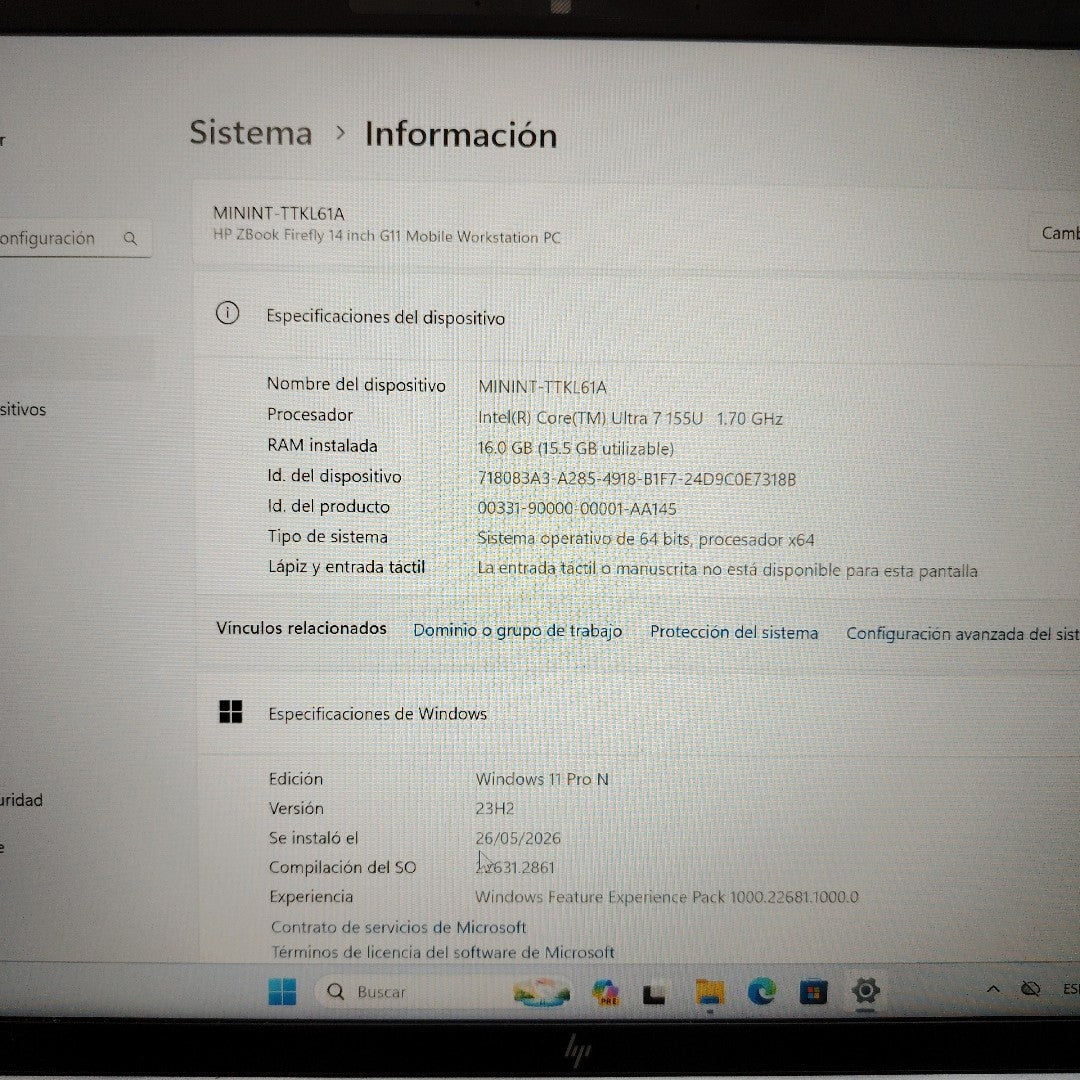
Task: Open Task View in taskbar
Action: click(654, 994)
